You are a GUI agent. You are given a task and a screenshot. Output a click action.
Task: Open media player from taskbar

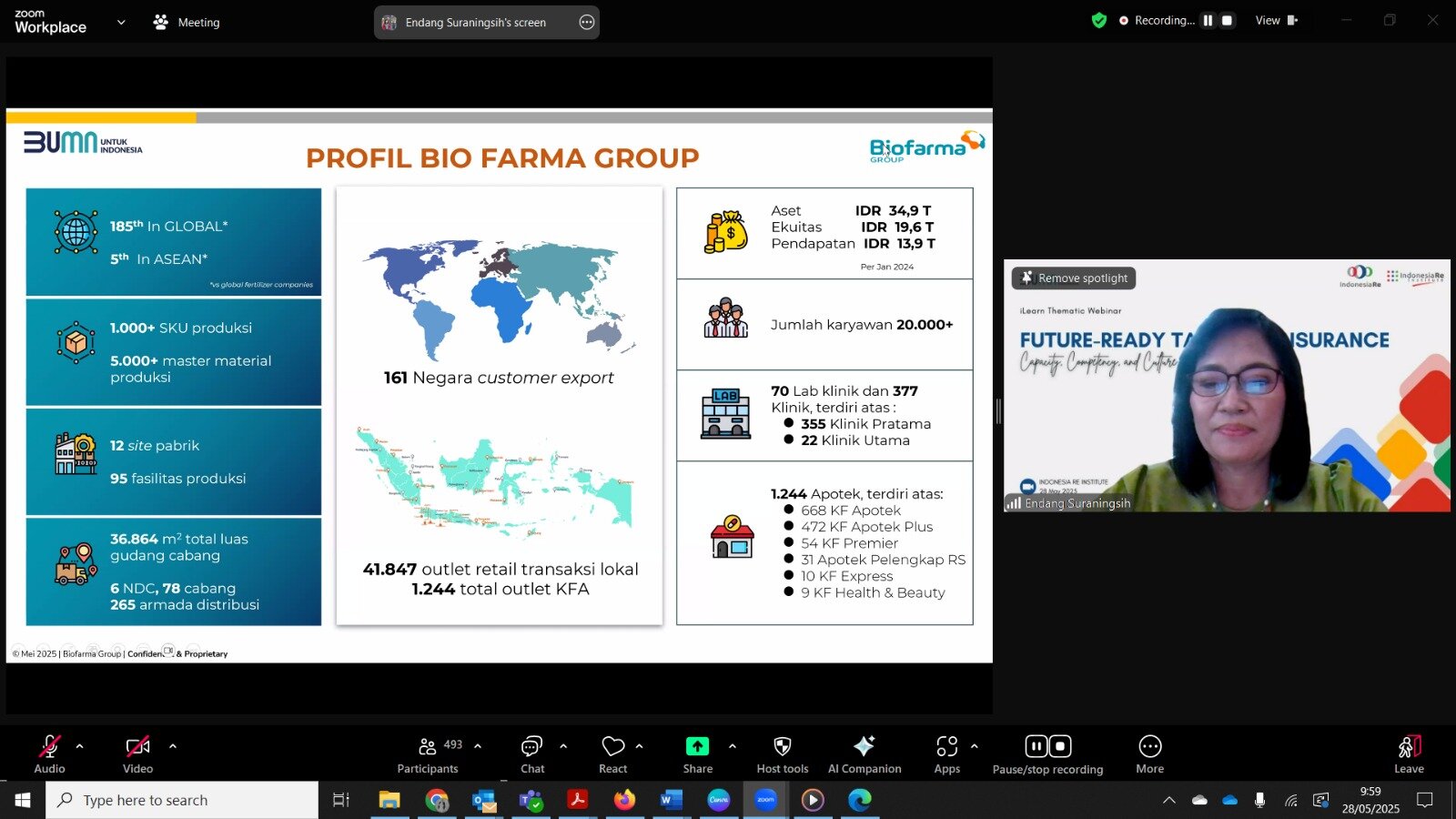pos(813,800)
